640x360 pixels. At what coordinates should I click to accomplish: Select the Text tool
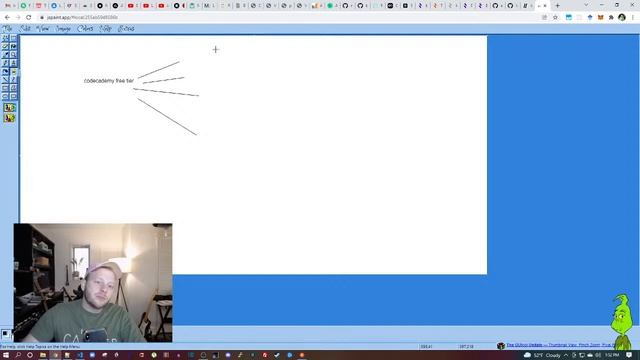pos(13,71)
